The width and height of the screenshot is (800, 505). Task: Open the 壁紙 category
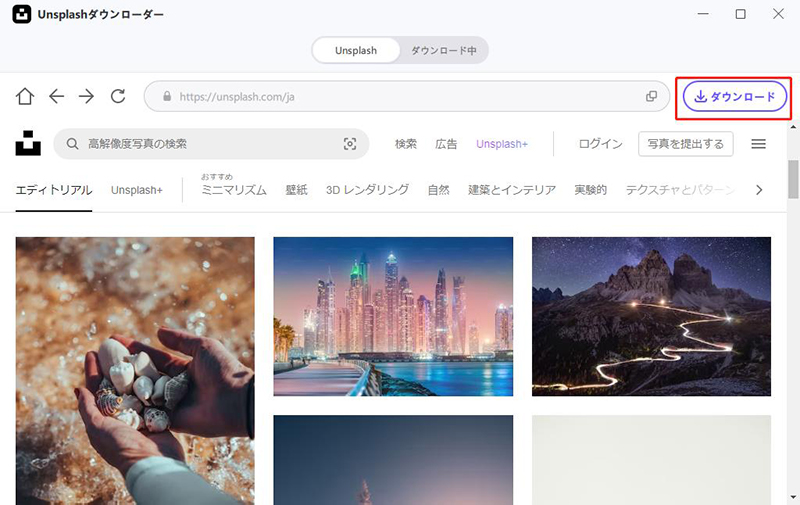296,190
